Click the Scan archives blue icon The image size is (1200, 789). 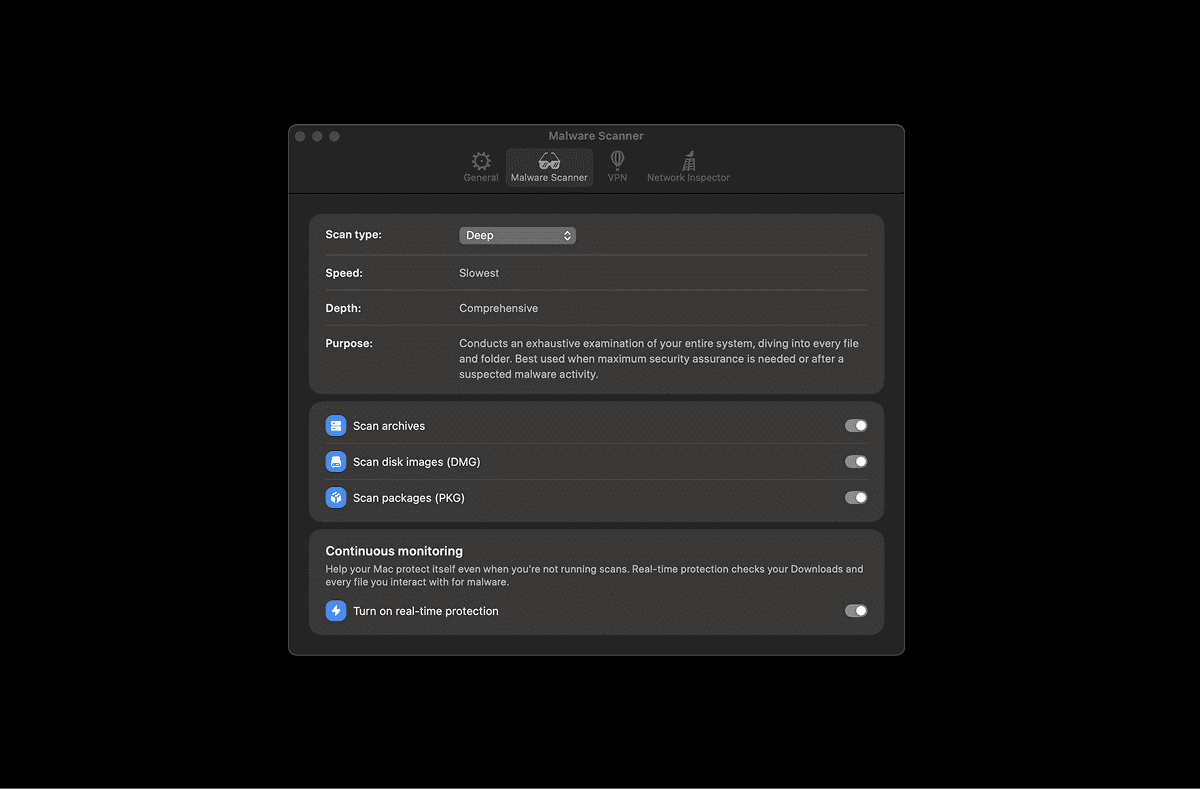coord(336,426)
